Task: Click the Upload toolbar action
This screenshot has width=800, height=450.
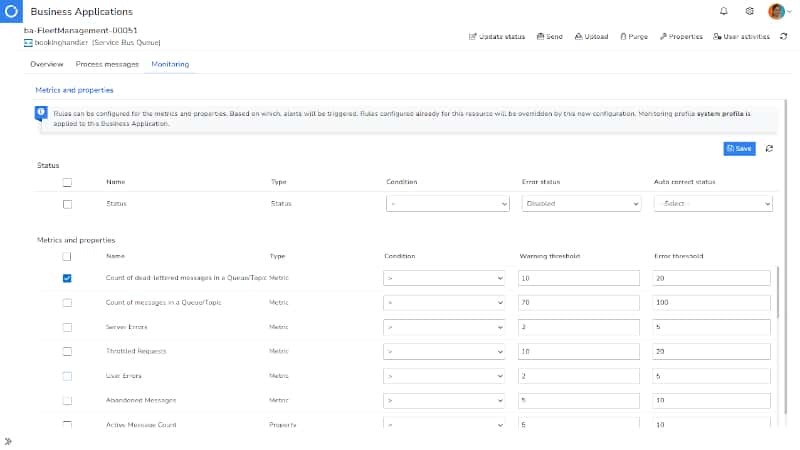Action: point(591,36)
